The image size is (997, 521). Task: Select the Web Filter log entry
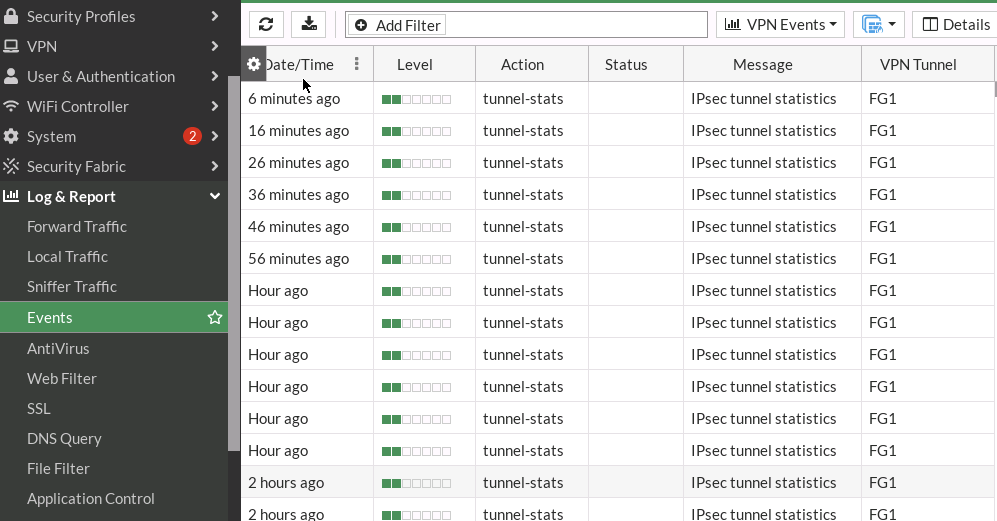coord(62,379)
